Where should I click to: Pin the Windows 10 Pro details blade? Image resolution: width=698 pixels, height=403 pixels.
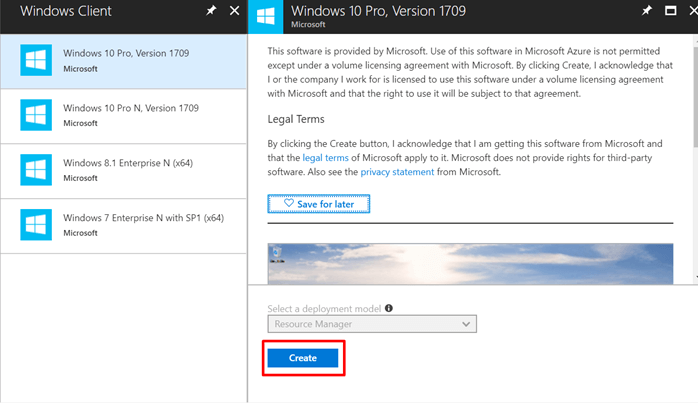tap(646, 11)
